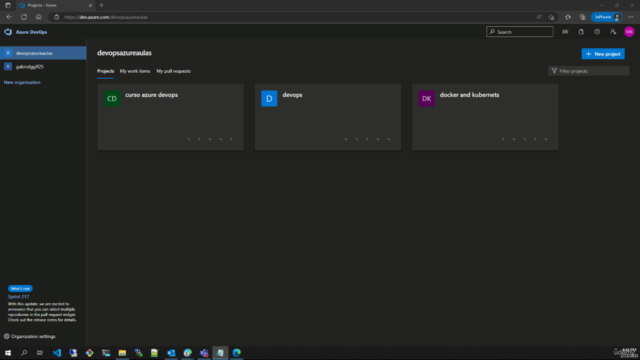640x360 pixels.
Task: Click the Read aloud icon in address bar
Action: click(x=539, y=17)
